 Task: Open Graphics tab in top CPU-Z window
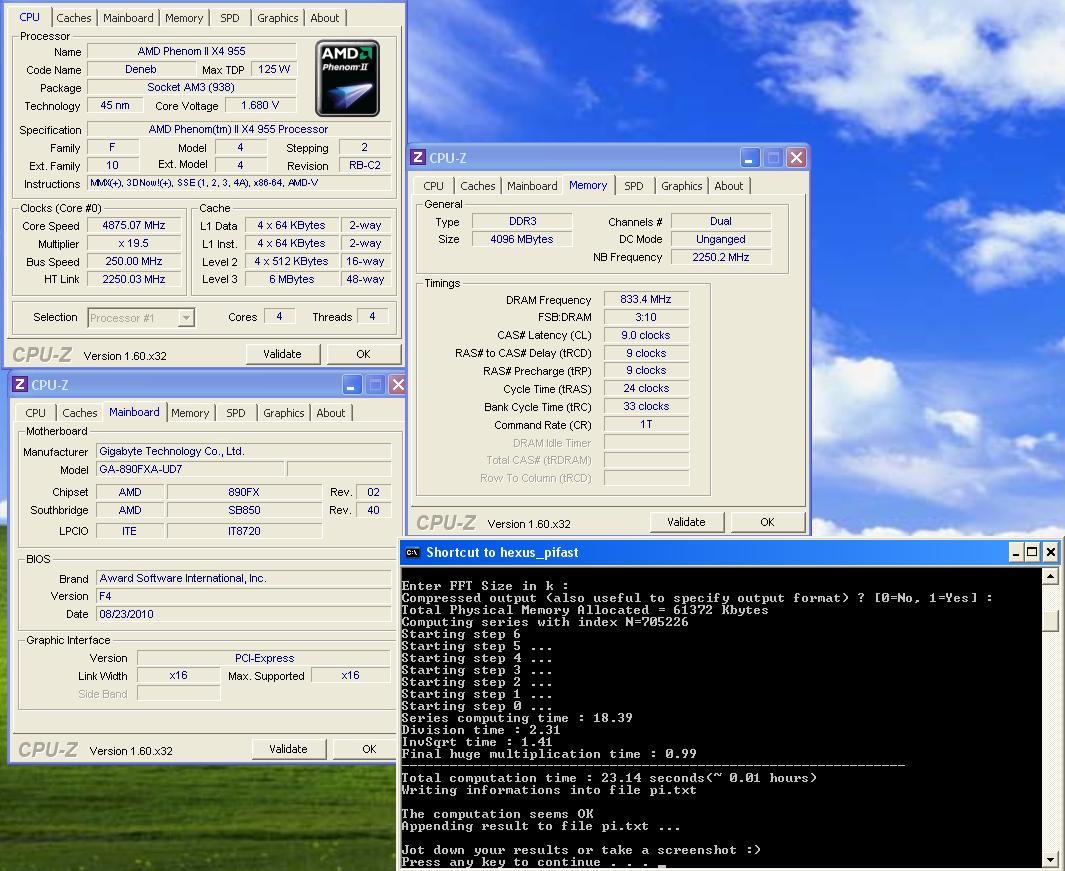pyautogui.click(x=277, y=18)
